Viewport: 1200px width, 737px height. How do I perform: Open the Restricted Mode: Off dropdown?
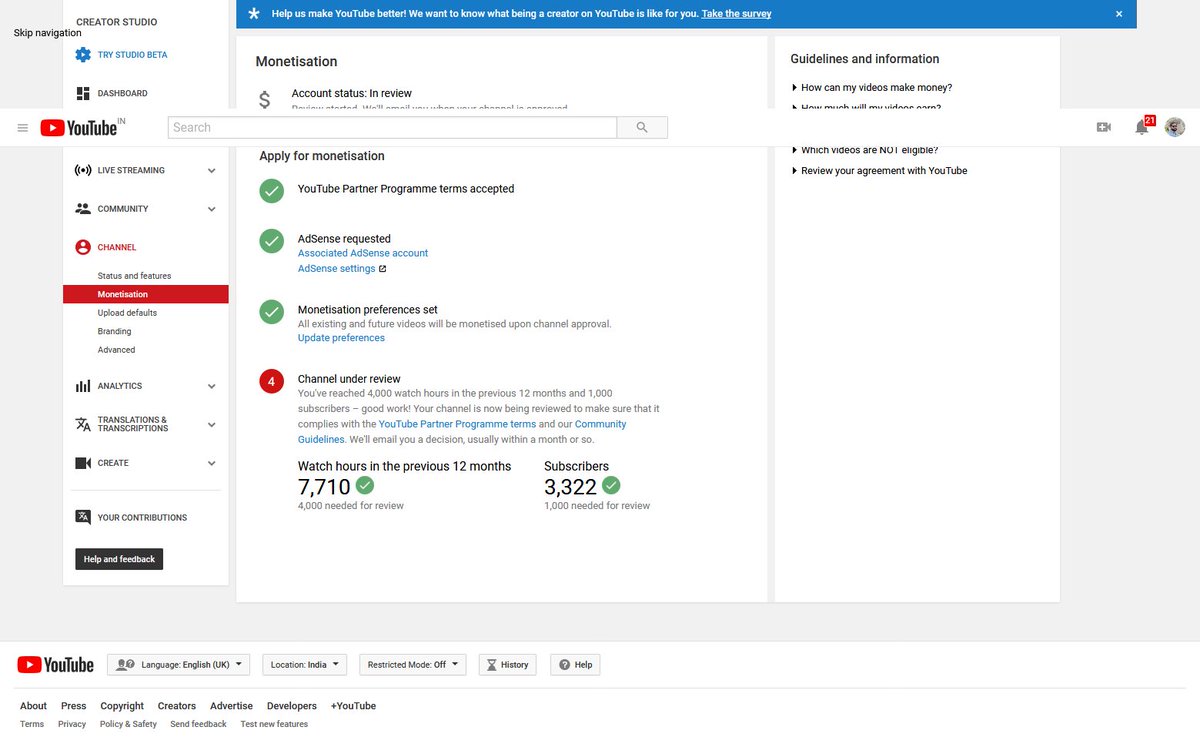[x=413, y=665]
